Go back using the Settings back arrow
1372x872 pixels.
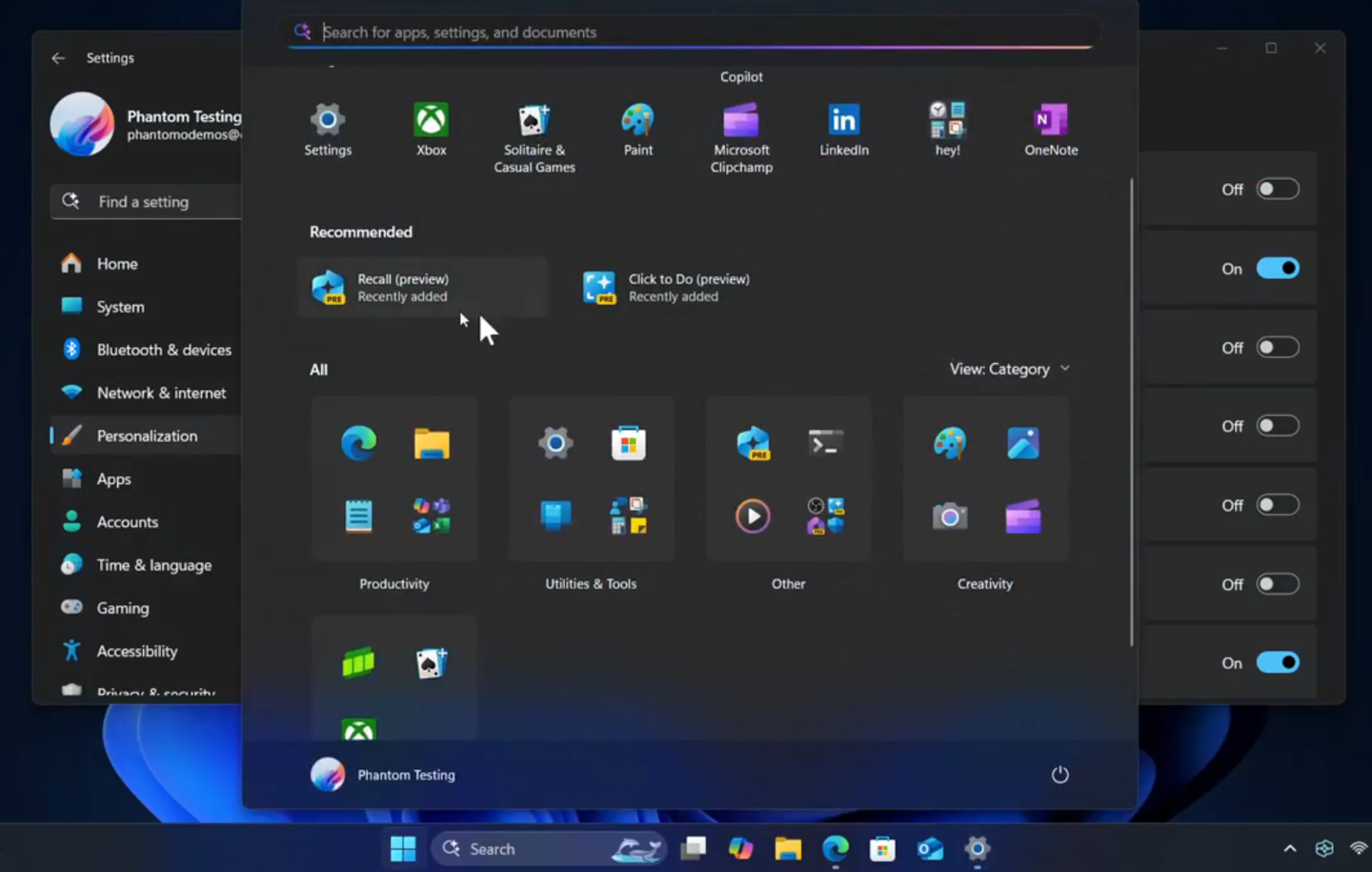58,58
